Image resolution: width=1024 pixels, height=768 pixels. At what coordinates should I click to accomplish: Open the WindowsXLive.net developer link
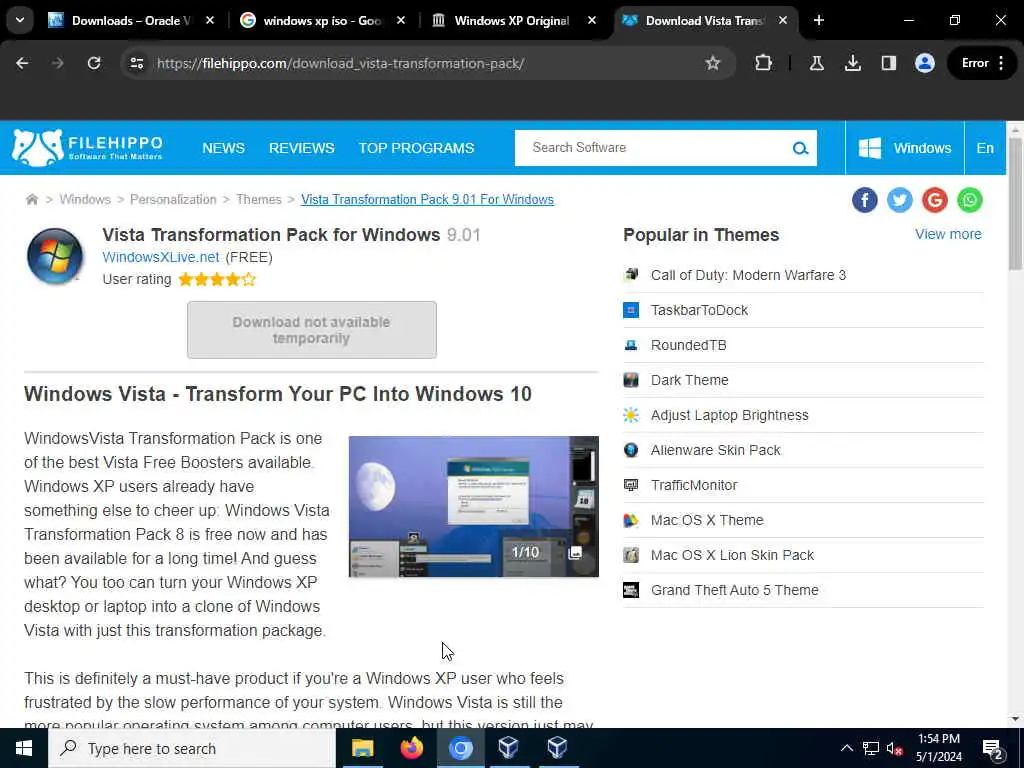161,257
